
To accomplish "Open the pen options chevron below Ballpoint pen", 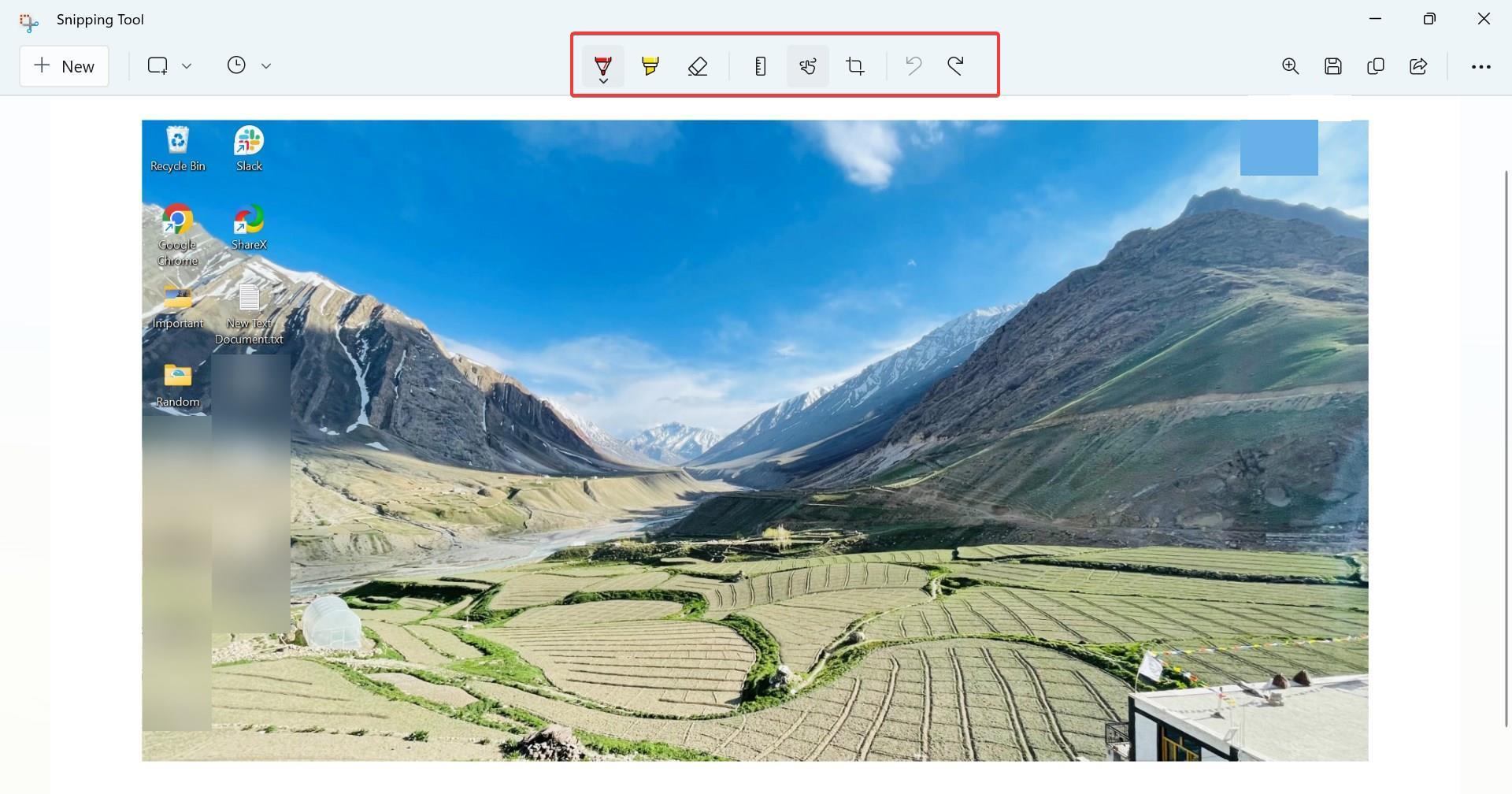I will (603, 80).
